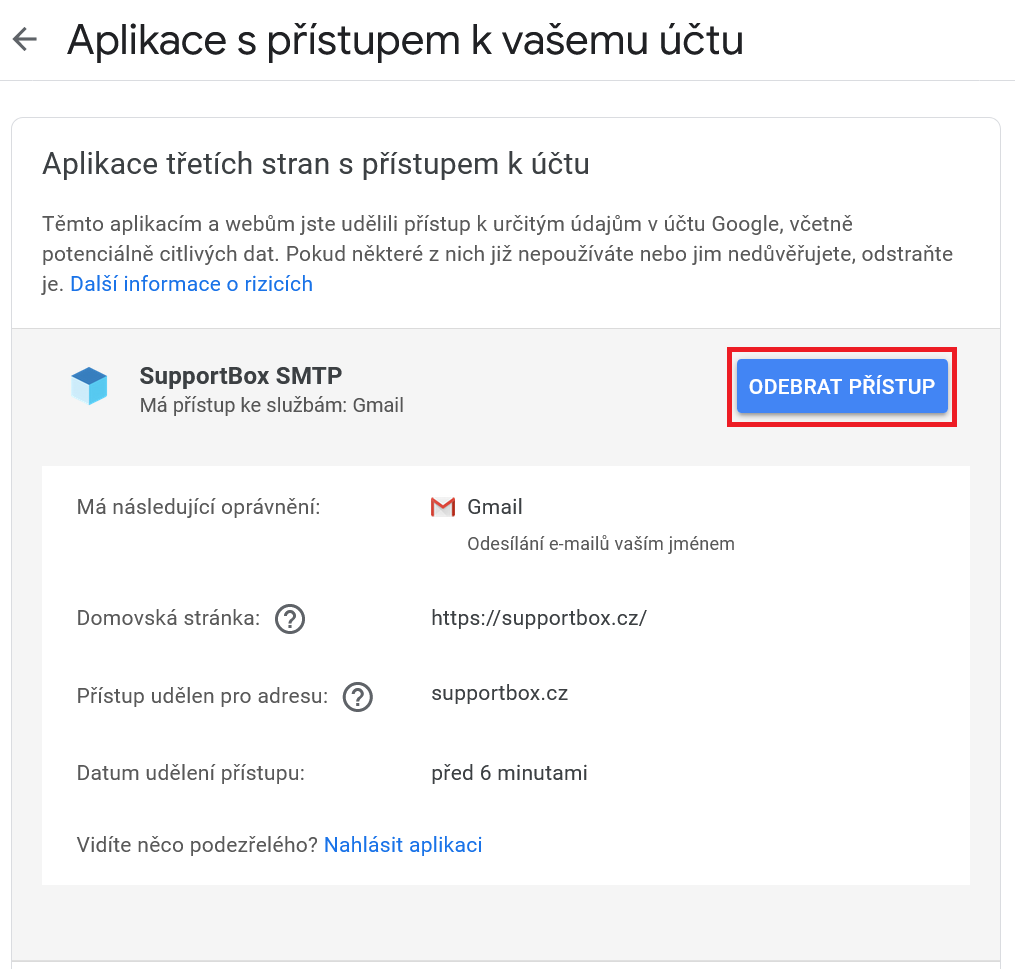The width and height of the screenshot is (1015, 969).
Task: Click help icon beside Domovská stránka
Action: pyautogui.click(x=289, y=619)
